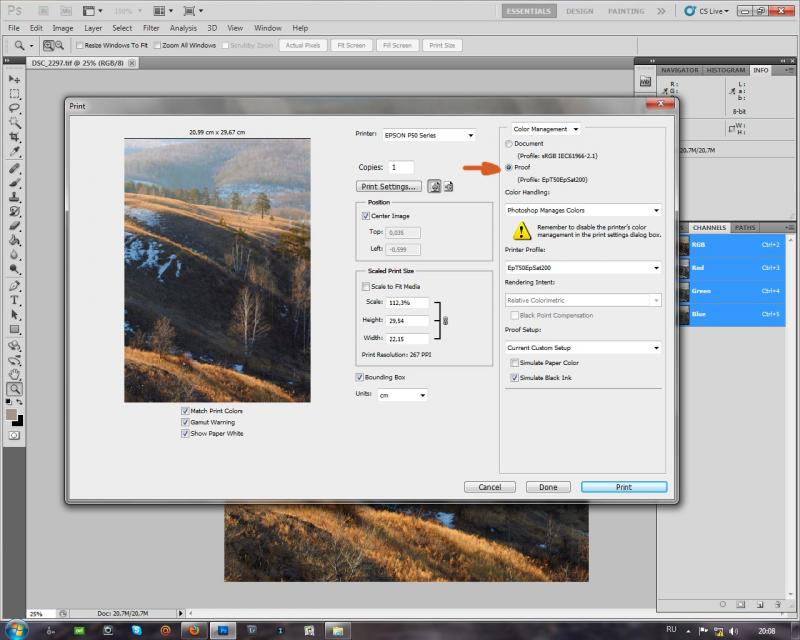Click the Copies input field
Screen dimensions: 800x640
401,167
